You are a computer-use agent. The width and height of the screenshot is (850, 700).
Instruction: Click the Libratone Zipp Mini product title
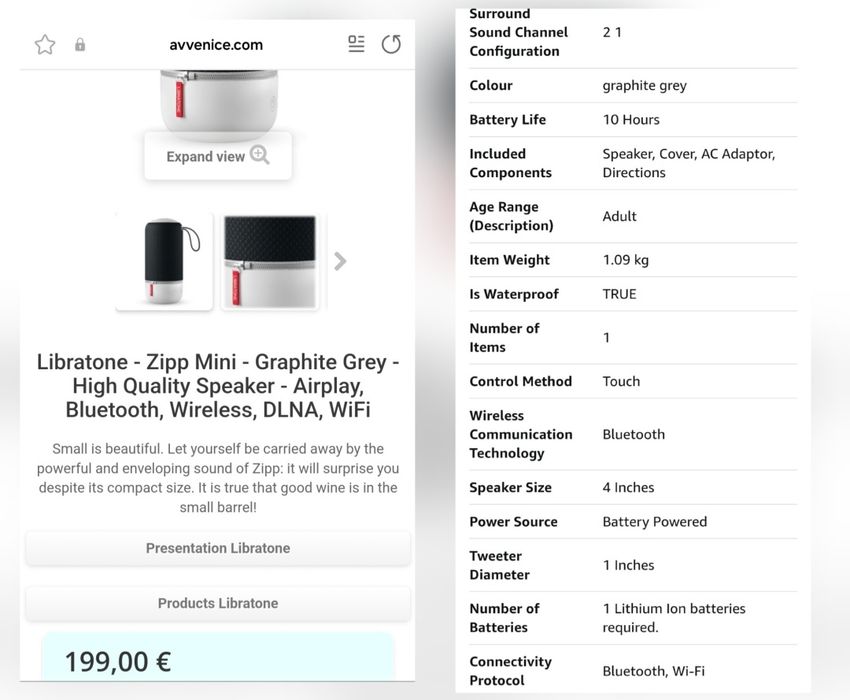[x=218, y=386]
